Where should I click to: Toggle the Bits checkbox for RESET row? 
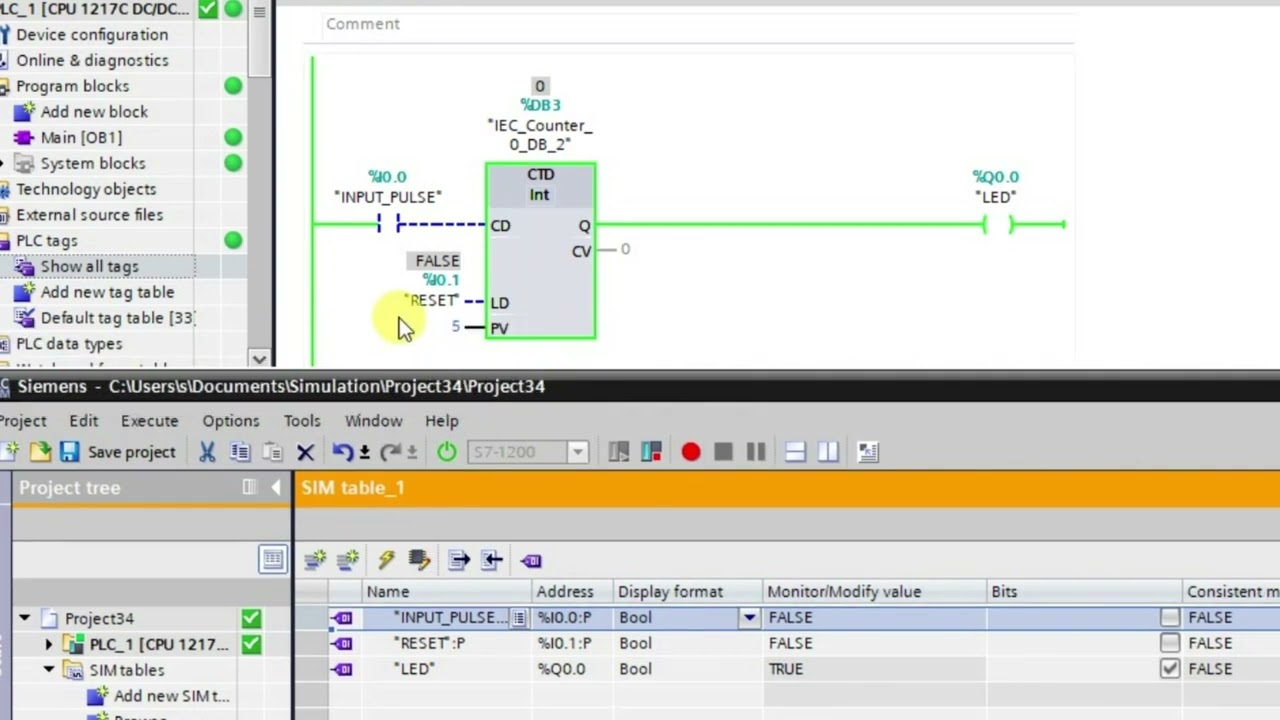[x=1169, y=643]
